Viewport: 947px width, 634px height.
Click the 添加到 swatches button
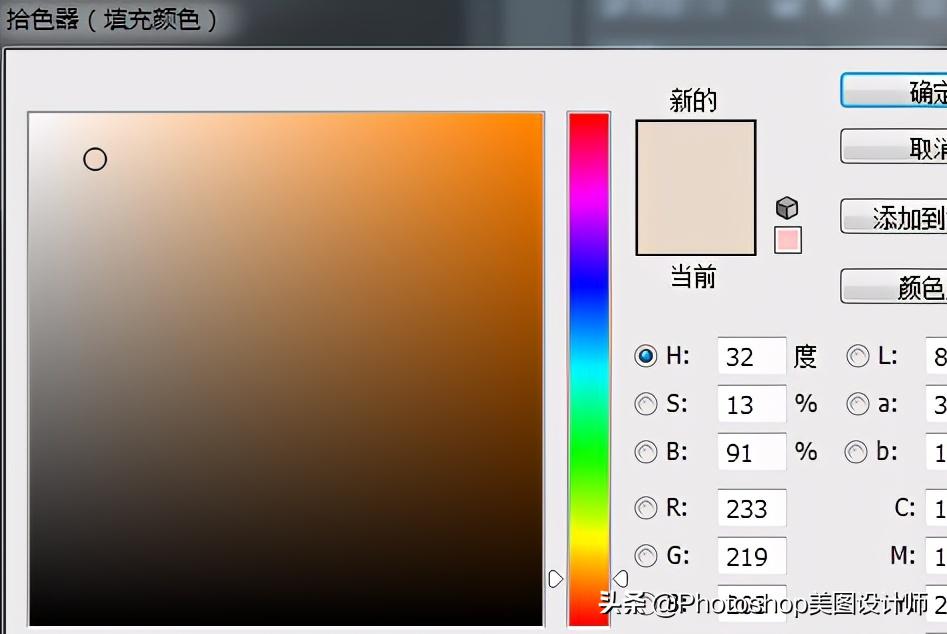click(894, 216)
